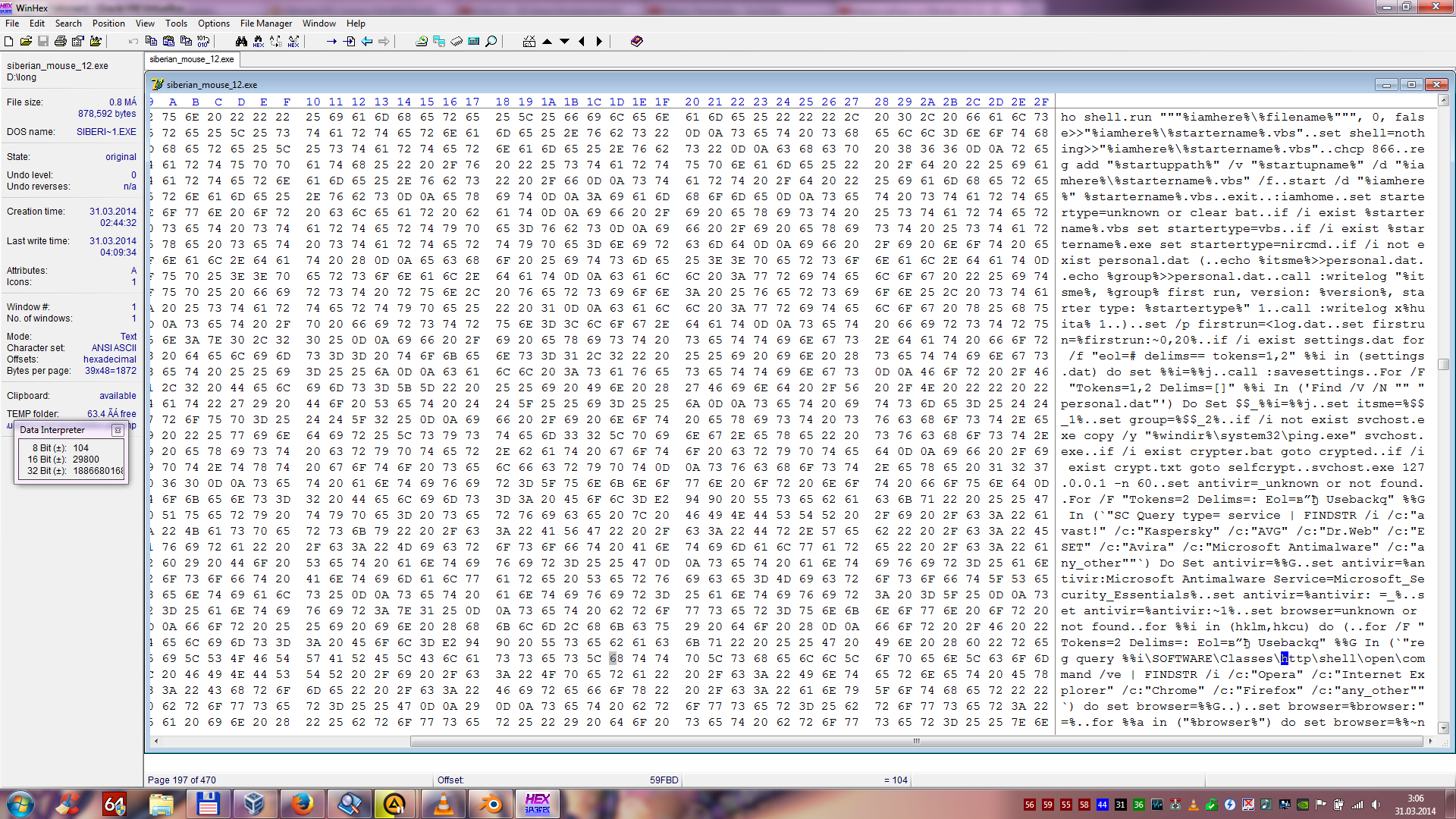Click vertical scrollbar down arrow

click(x=1443, y=728)
